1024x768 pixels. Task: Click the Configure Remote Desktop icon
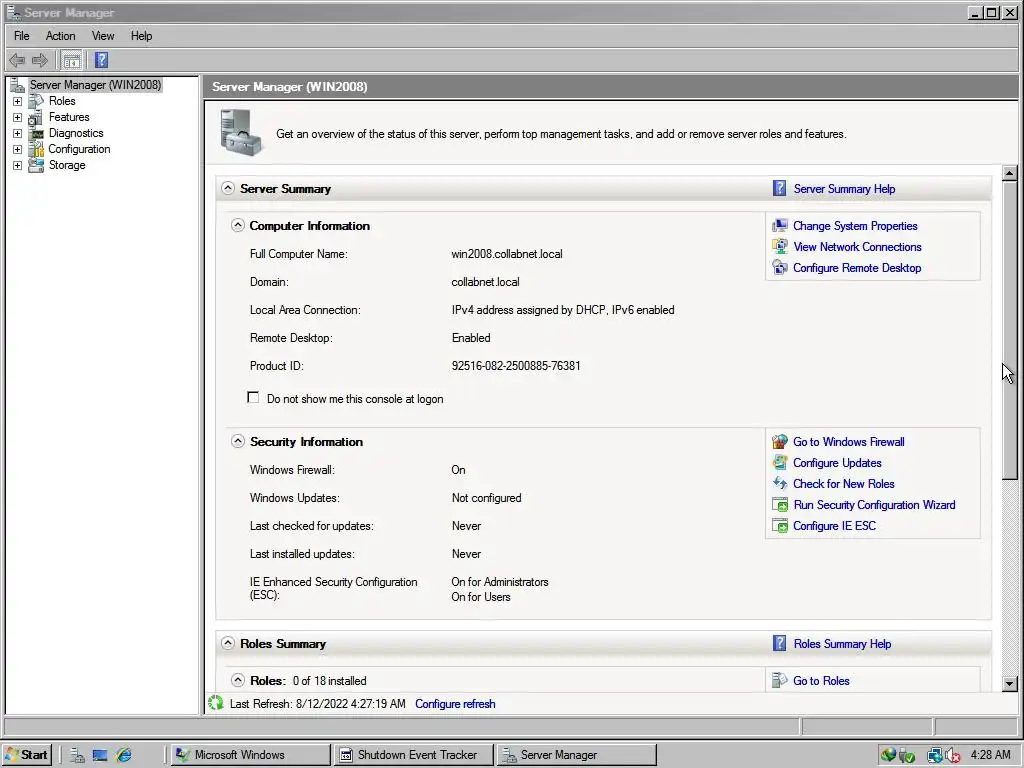click(x=780, y=268)
